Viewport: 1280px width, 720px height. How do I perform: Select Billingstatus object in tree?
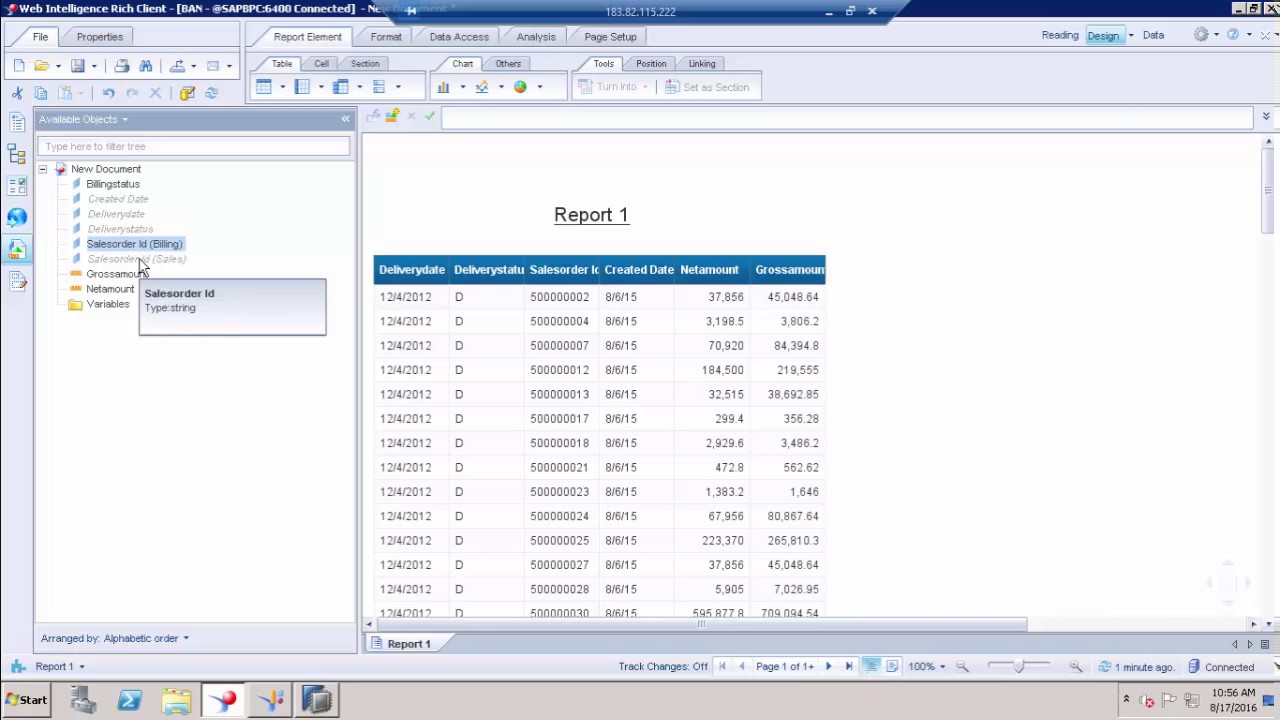[113, 184]
